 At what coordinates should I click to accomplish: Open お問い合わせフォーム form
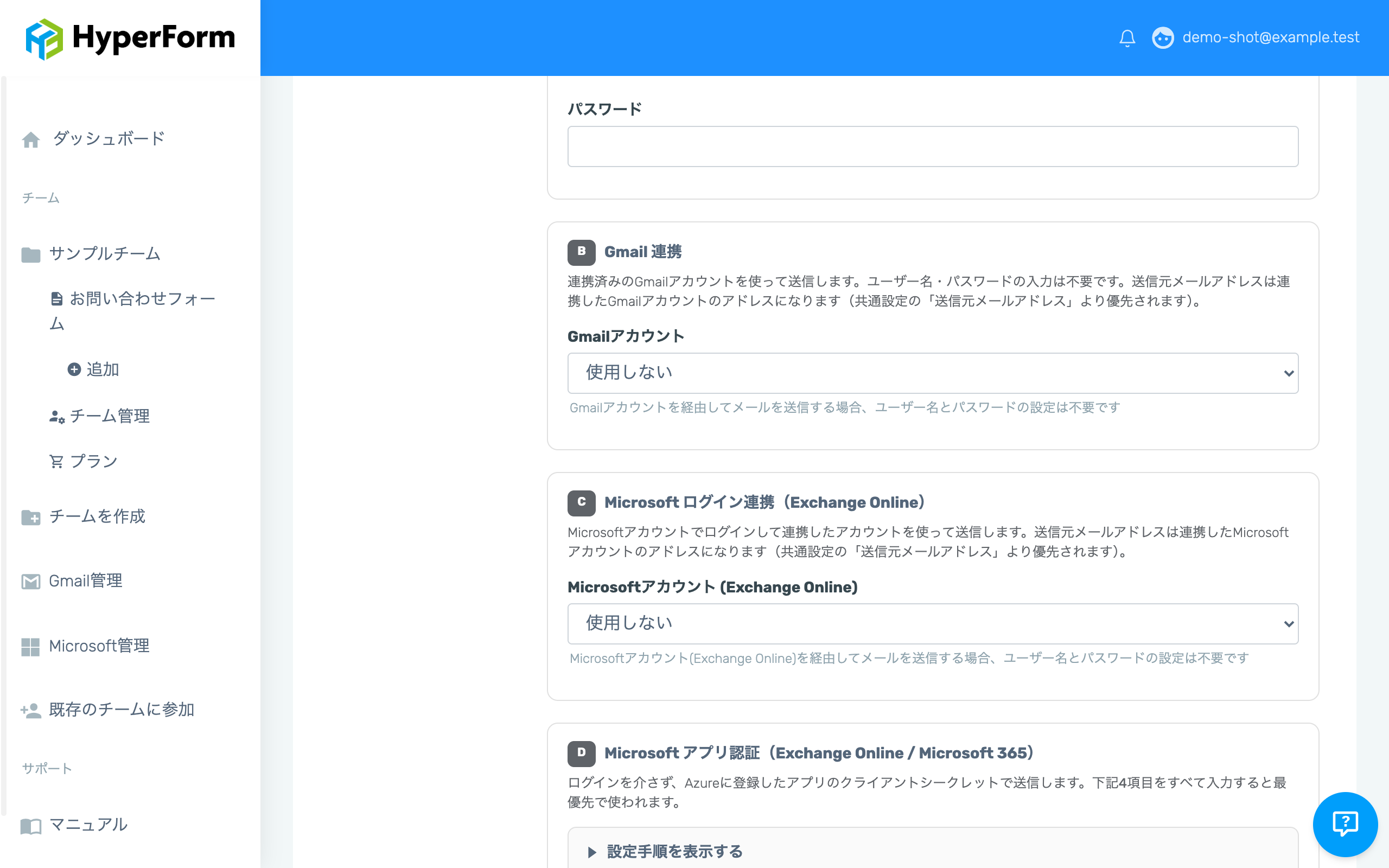point(132,310)
